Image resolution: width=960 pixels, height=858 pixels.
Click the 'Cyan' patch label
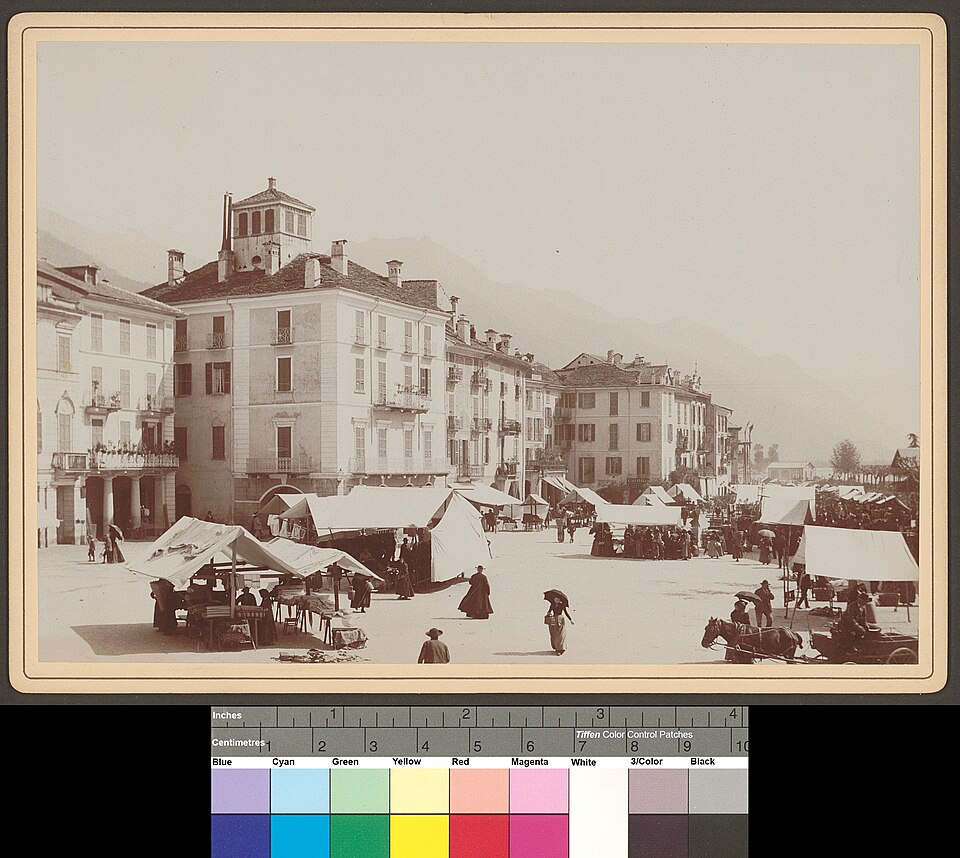[x=283, y=762]
